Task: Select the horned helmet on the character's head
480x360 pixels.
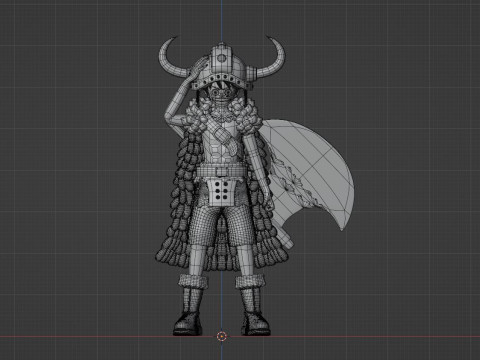Action: tap(222, 63)
